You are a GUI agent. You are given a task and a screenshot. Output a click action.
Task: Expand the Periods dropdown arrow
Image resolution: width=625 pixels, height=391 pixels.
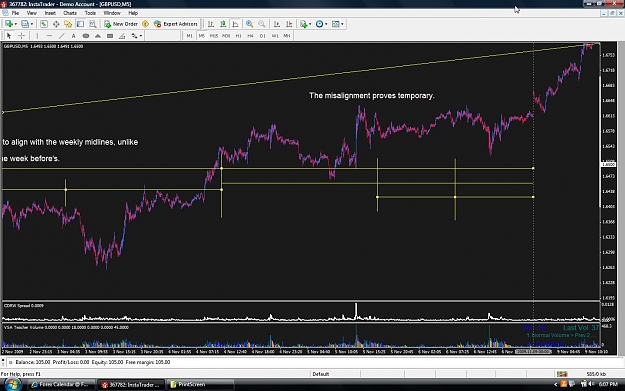tap(326, 24)
